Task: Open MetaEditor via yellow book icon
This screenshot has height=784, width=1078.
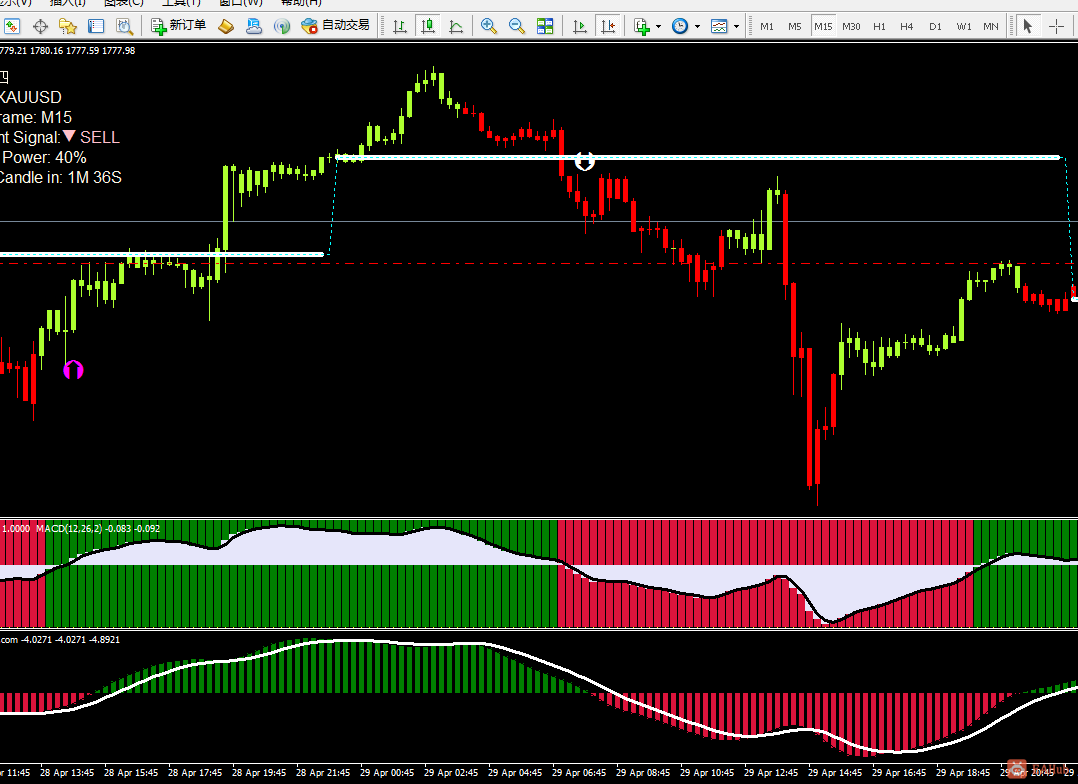Action: tap(226, 26)
